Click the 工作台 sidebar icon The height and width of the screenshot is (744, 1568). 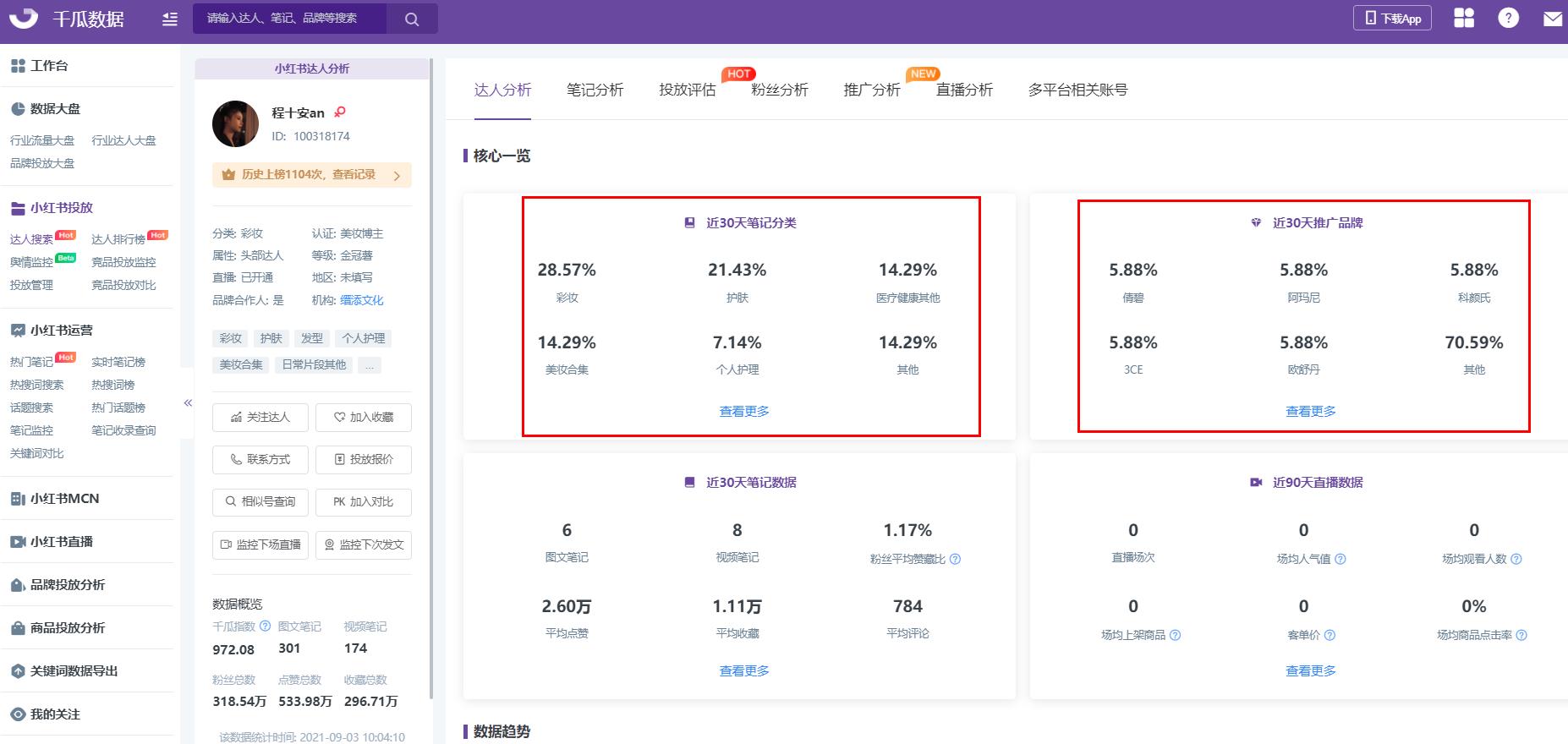pos(18,66)
